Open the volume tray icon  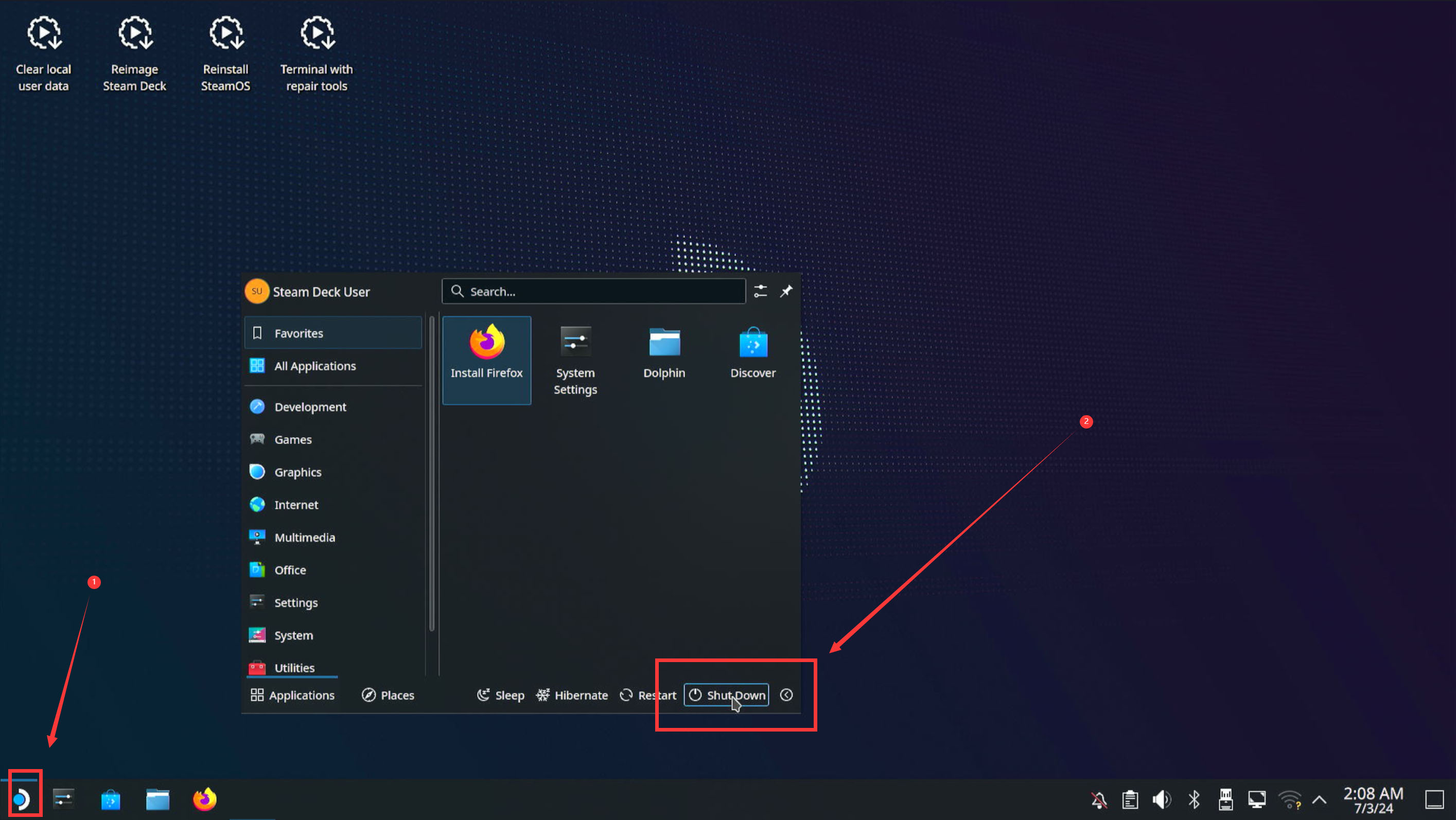1162,799
